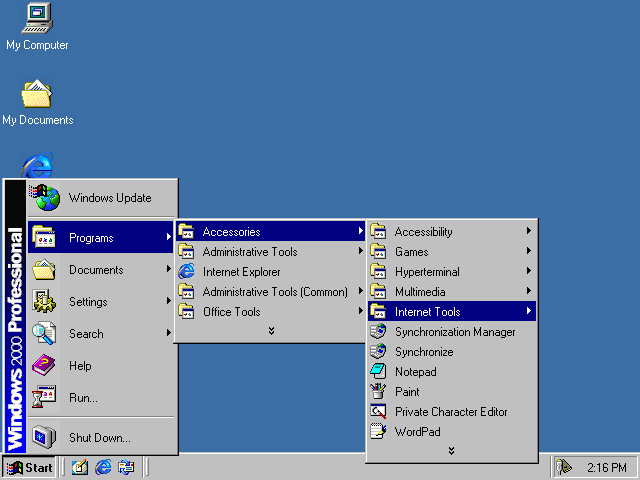Open WordPad from the Accessories menu

(417, 432)
